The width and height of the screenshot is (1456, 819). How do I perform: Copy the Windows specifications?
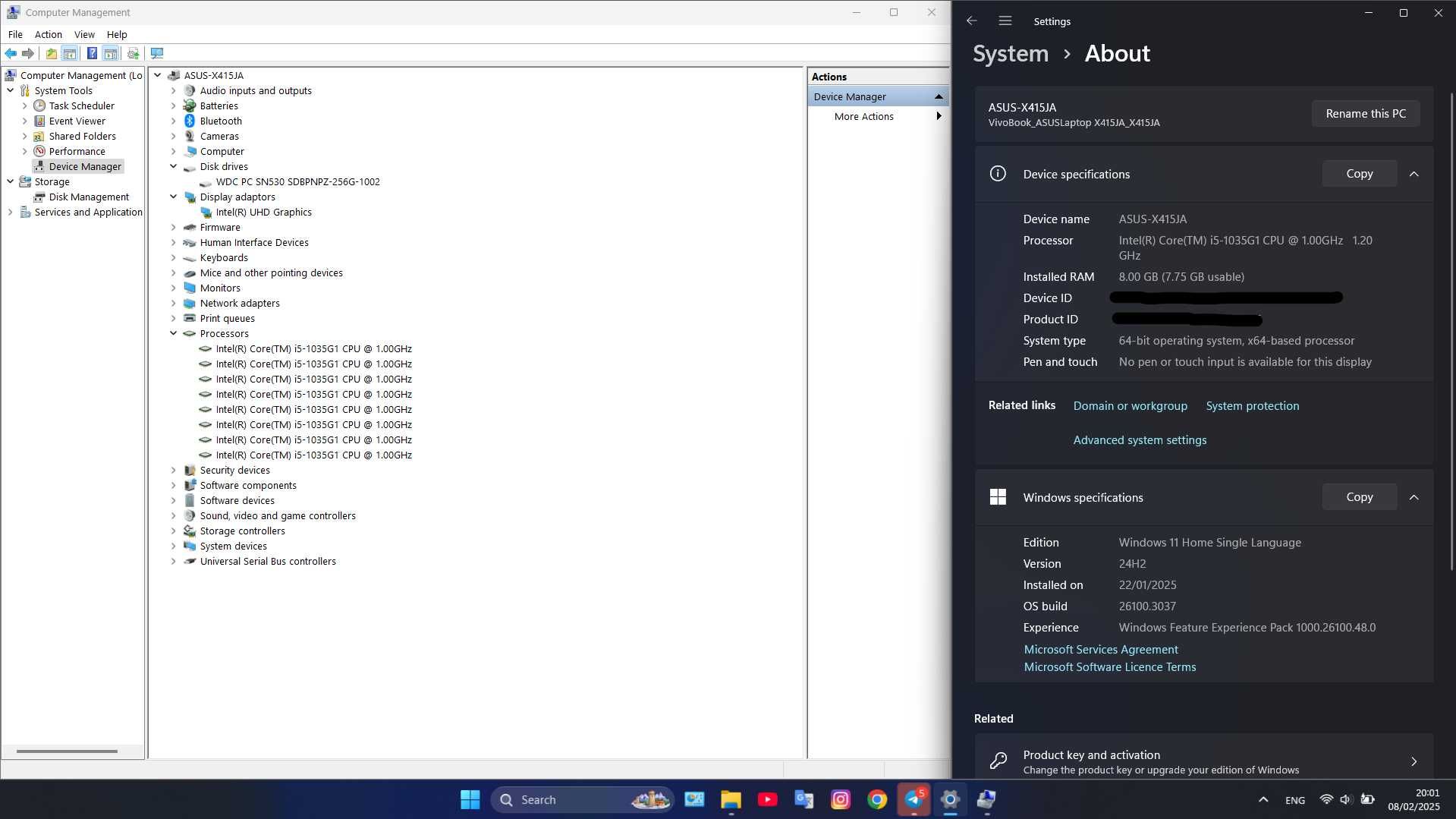click(x=1359, y=497)
